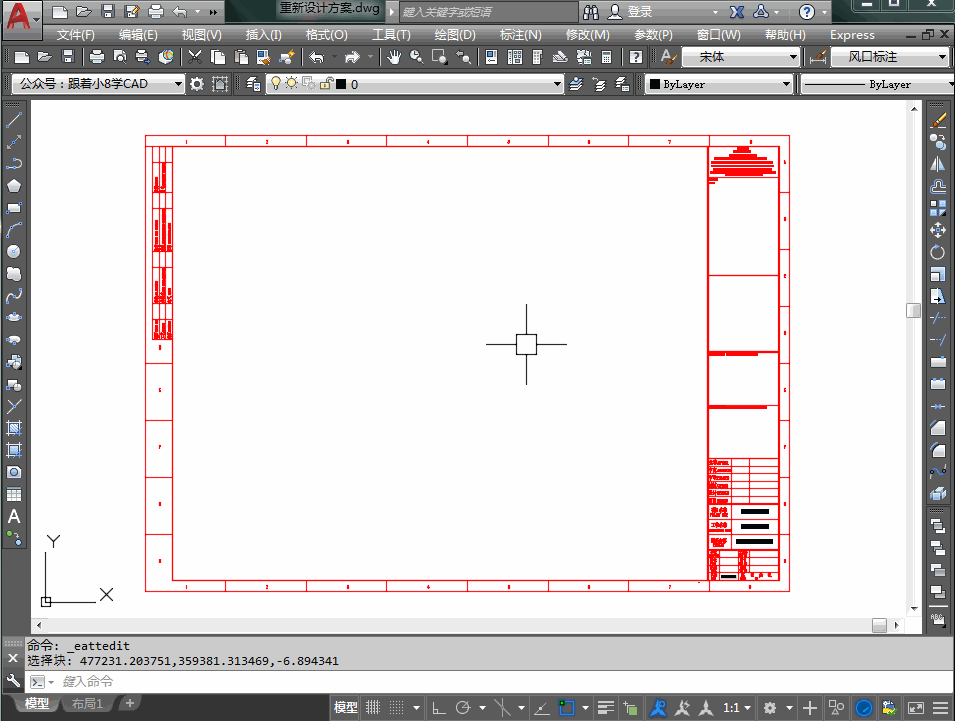The image size is (955, 721).
Task: Open the Layer Properties Manager icon
Action: [x=253, y=83]
